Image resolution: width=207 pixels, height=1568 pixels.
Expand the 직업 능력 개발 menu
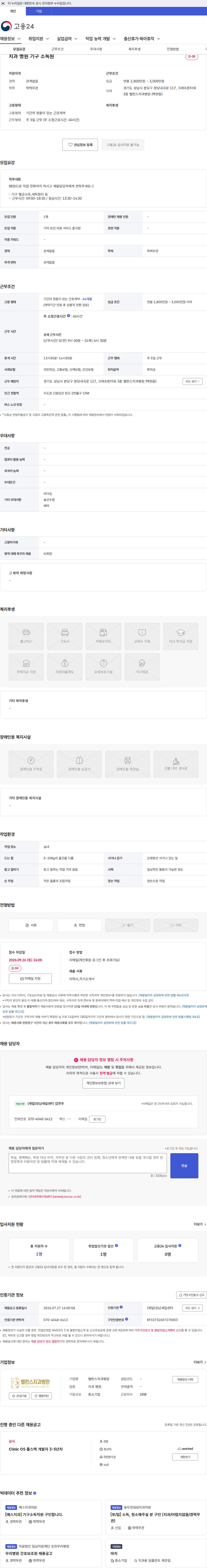101,39
